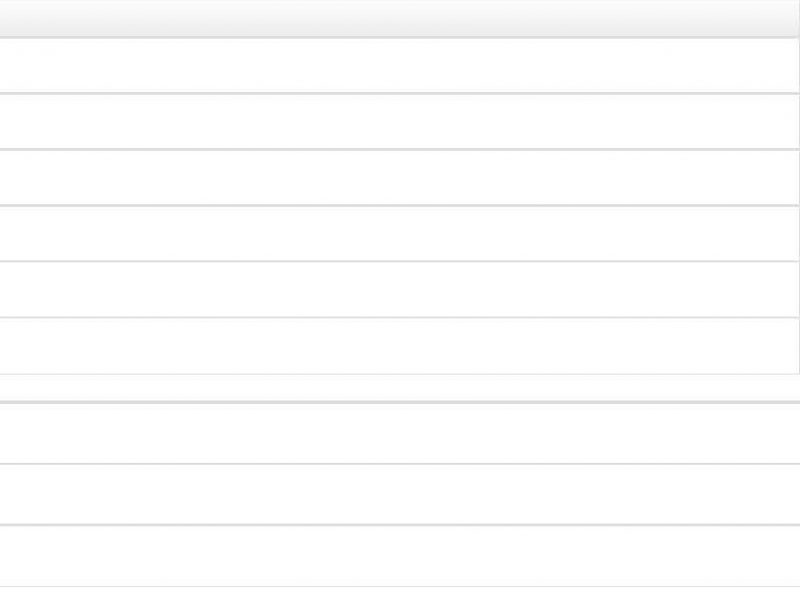This screenshot has height=600, width=800.
Task: Select the second empty row in list
Action: pos(399,121)
